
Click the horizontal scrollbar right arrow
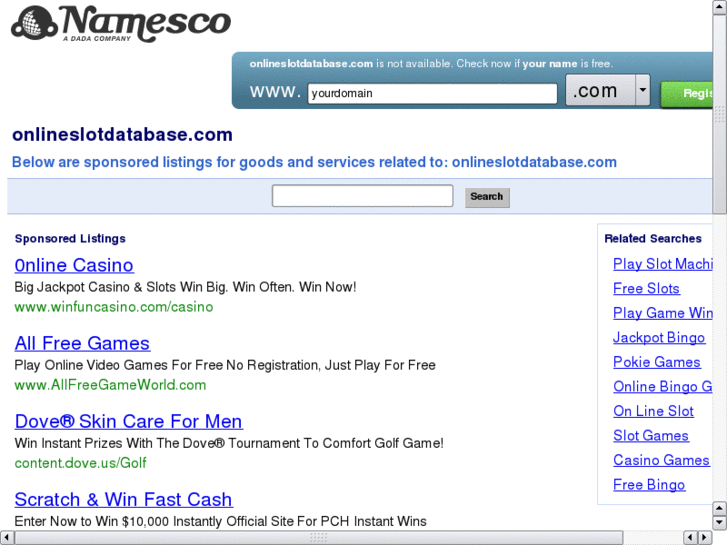(705, 538)
